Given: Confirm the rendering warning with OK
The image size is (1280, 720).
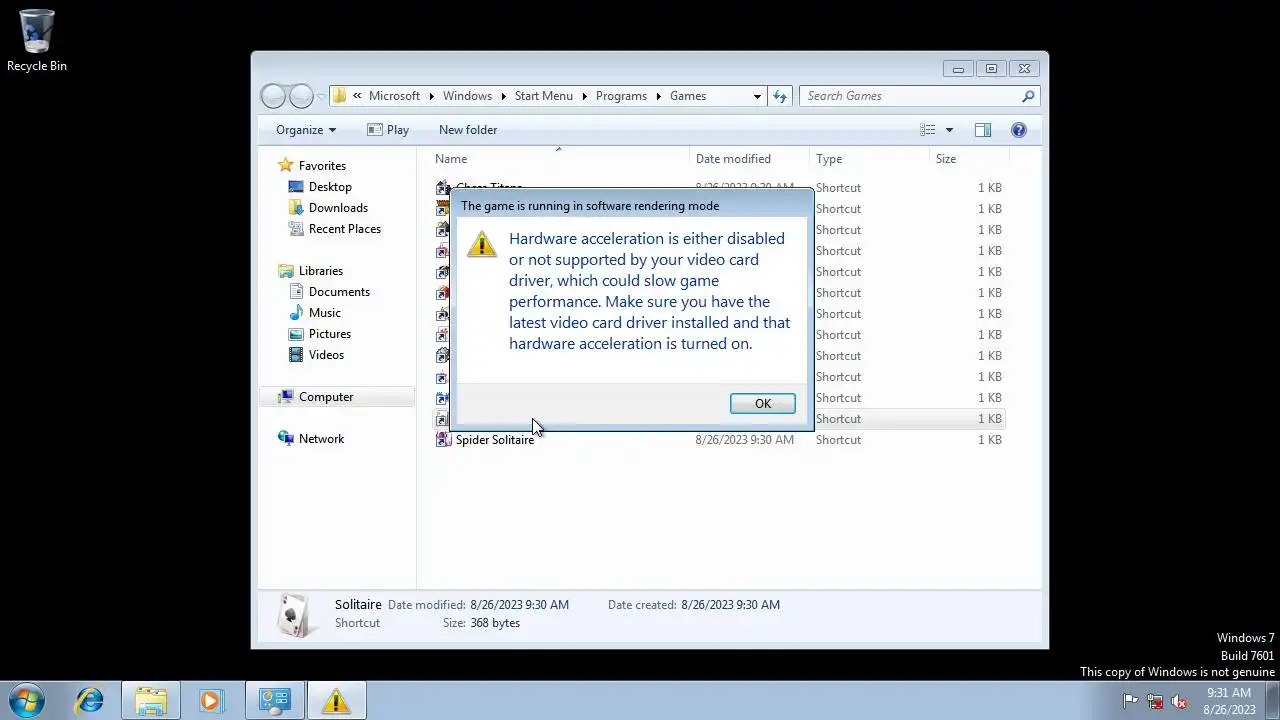Looking at the screenshot, I should [x=762, y=404].
